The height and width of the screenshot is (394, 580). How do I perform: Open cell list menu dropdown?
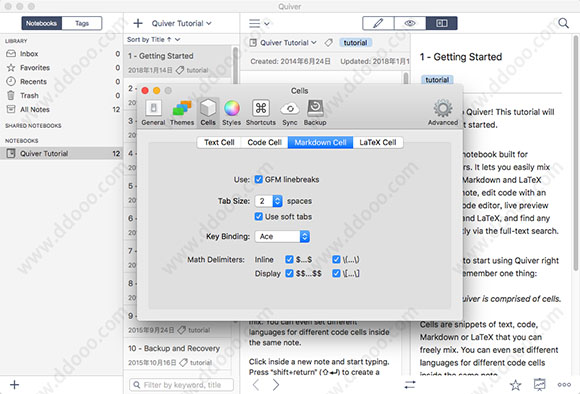pos(259,23)
